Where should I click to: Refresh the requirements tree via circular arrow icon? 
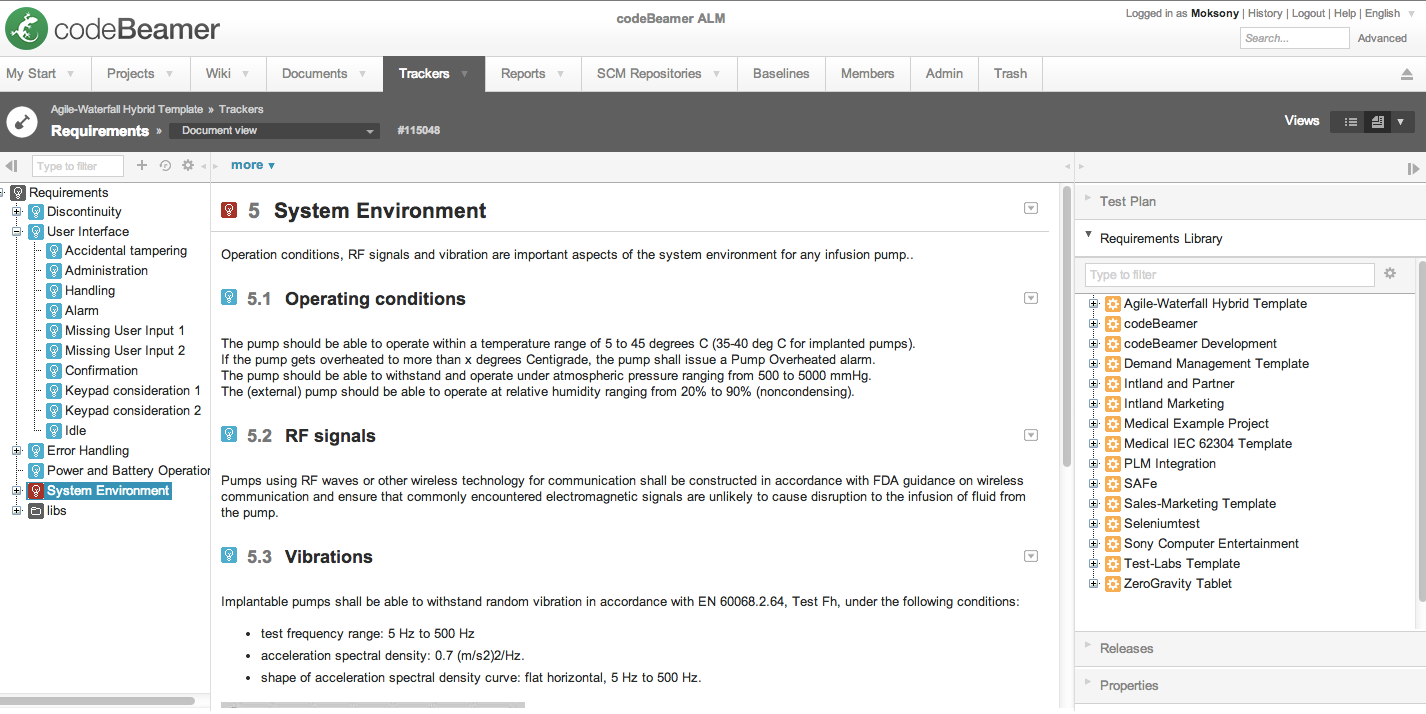click(x=165, y=166)
